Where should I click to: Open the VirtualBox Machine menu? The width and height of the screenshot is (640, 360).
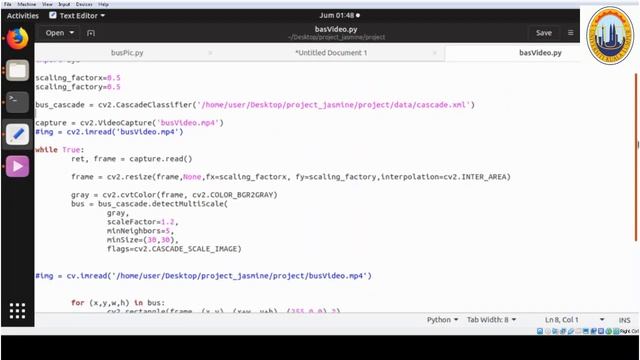27,4
